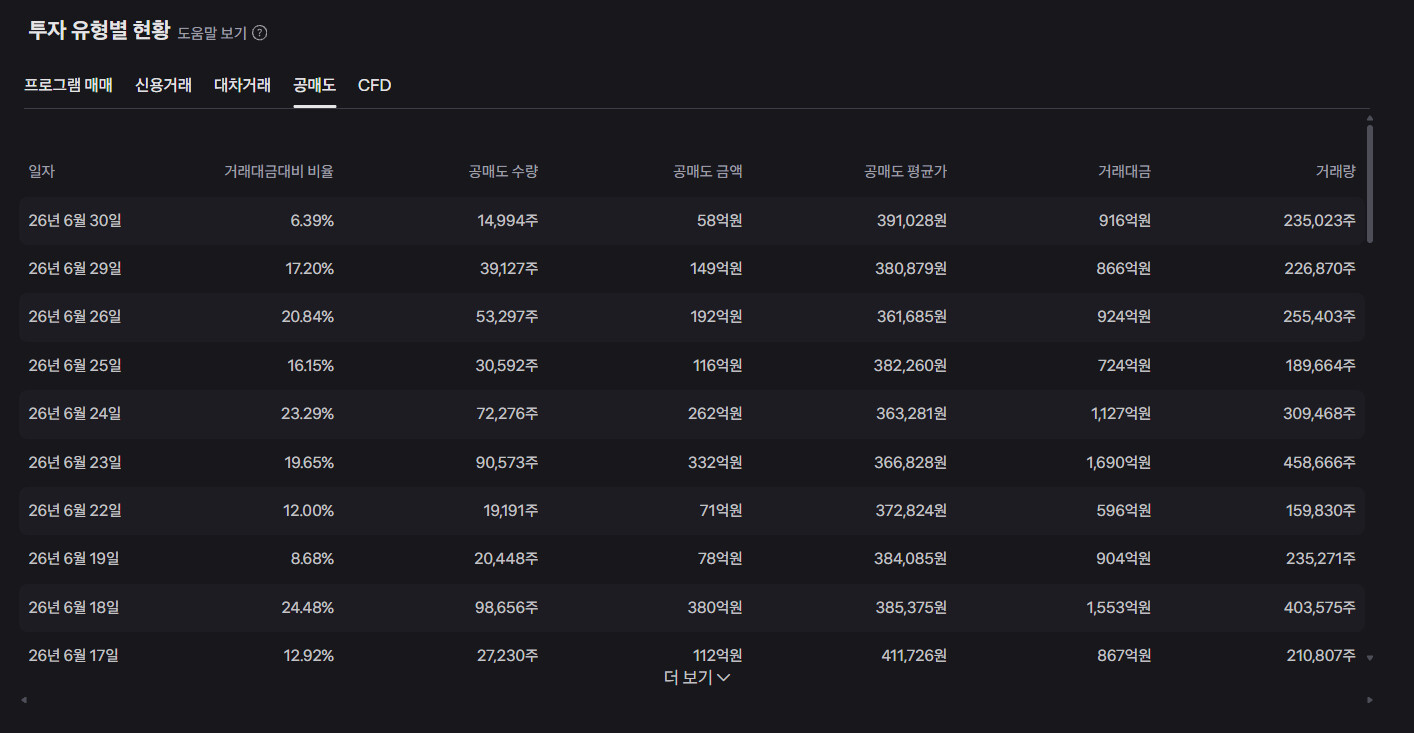Click the 일자 column header
The width and height of the screenshot is (1414, 733).
click(x=42, y=171)
